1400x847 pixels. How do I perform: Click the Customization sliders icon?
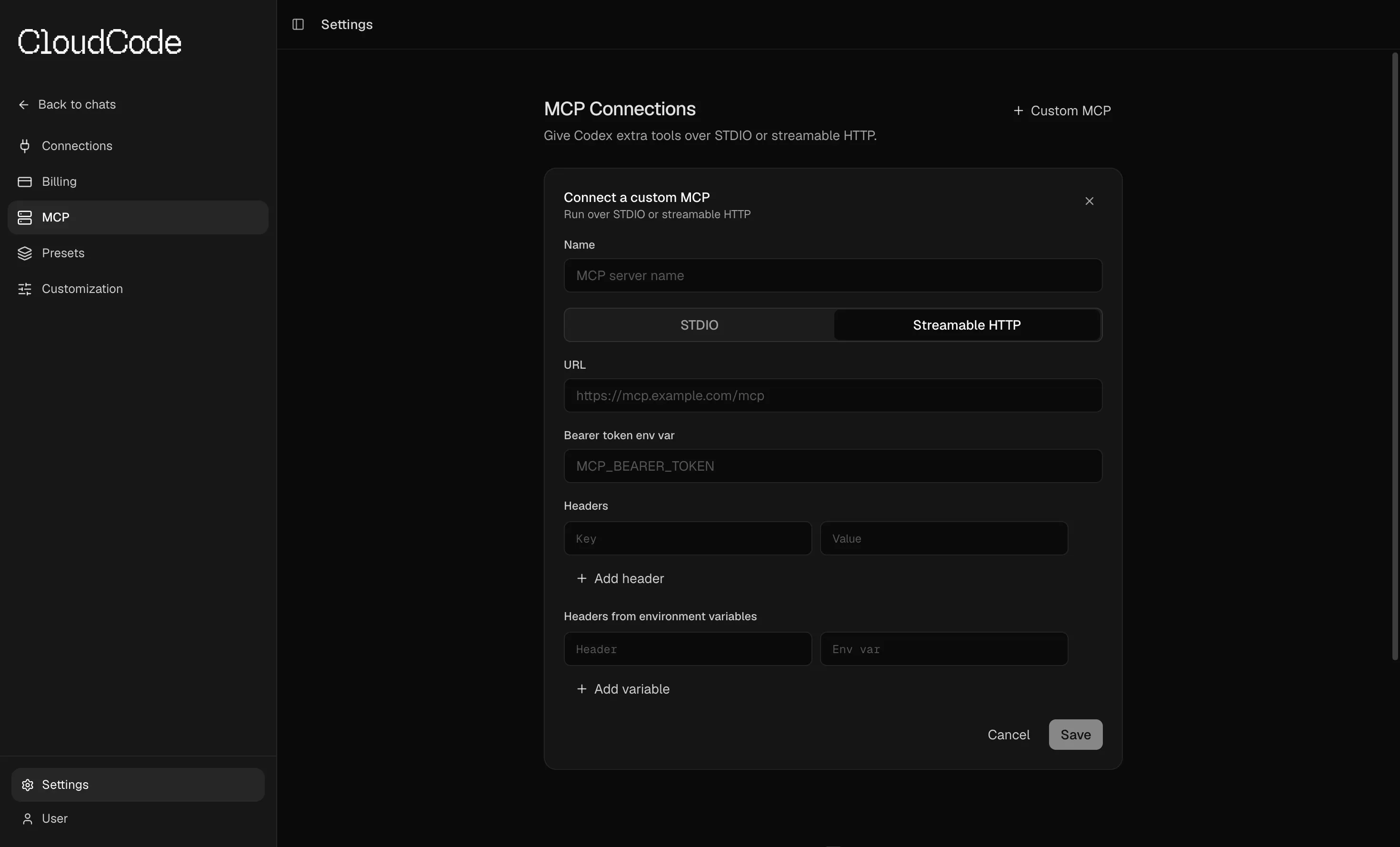[24, 289]
